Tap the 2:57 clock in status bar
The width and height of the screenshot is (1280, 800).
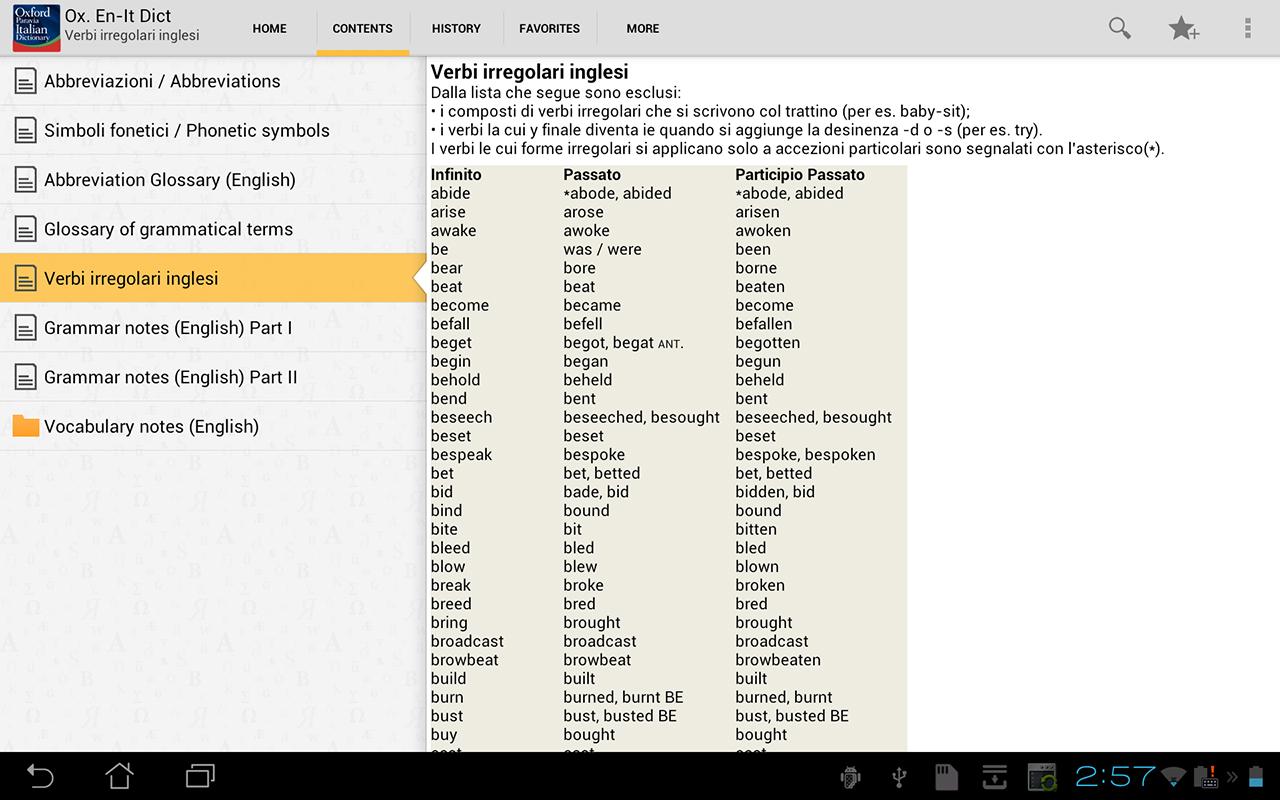coord(1116,776)
